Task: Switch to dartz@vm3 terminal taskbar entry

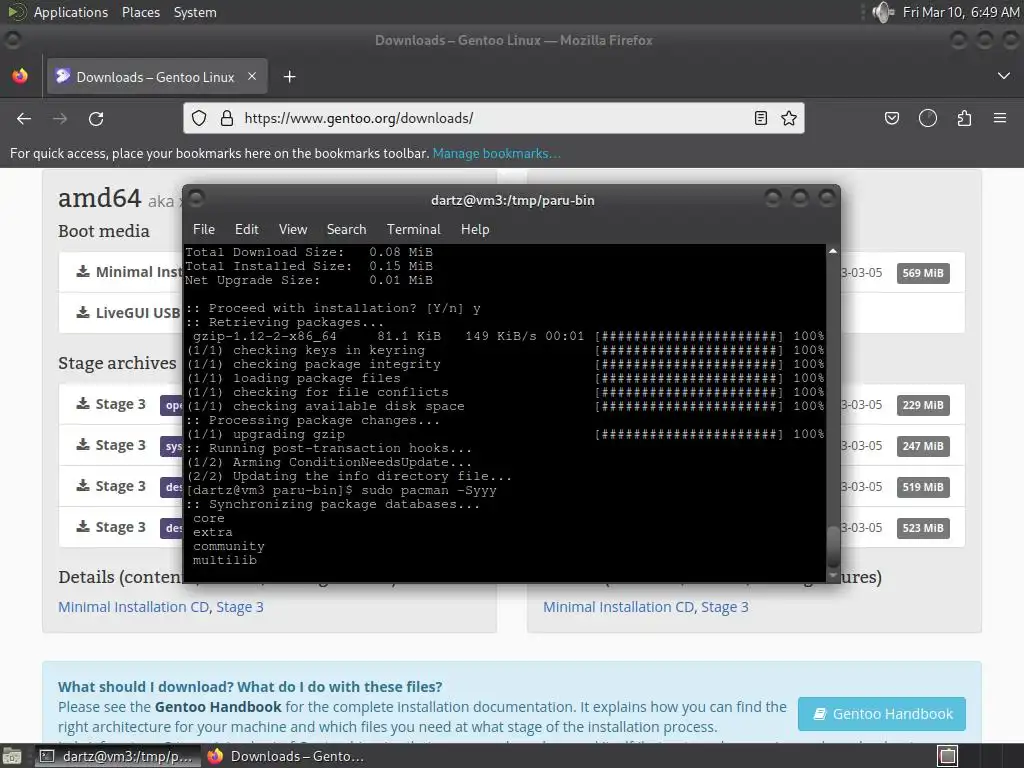Action: pos(118,756)
